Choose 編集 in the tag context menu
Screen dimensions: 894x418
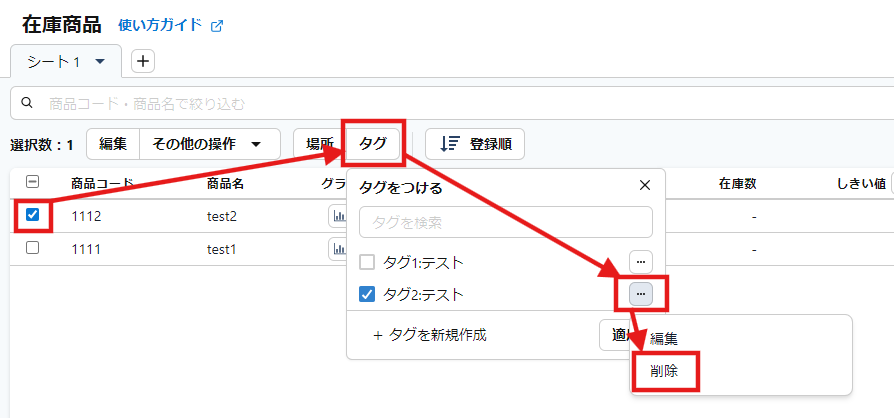tap(664, 339)
